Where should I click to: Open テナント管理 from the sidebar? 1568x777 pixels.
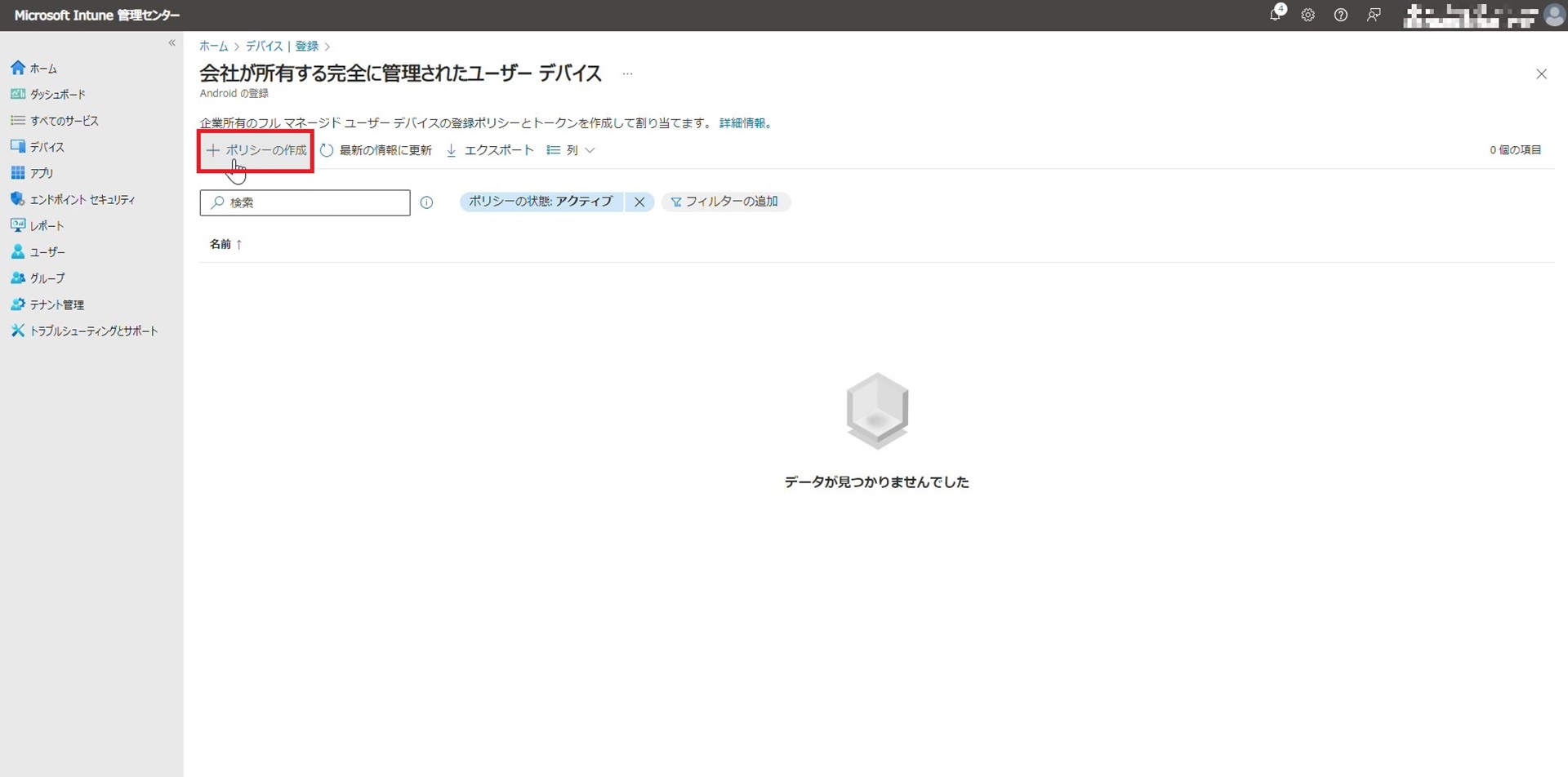(55, 304)
